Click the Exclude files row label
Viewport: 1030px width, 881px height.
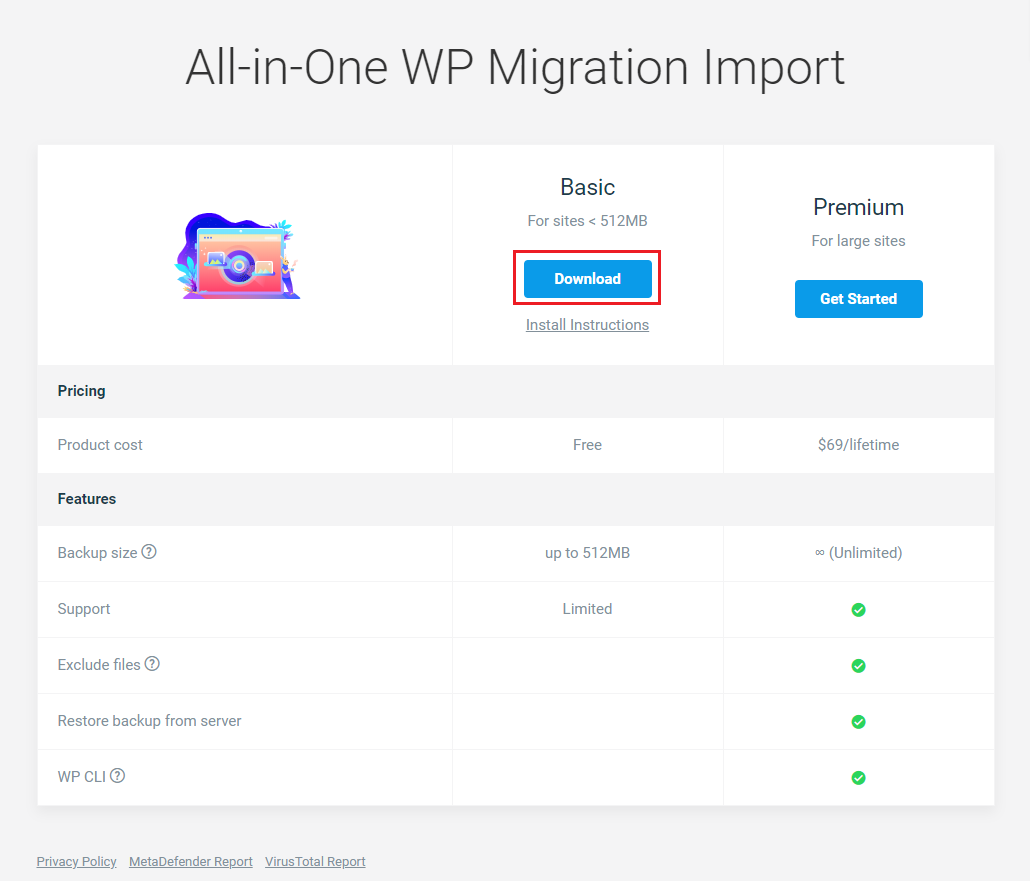(99, 665)
